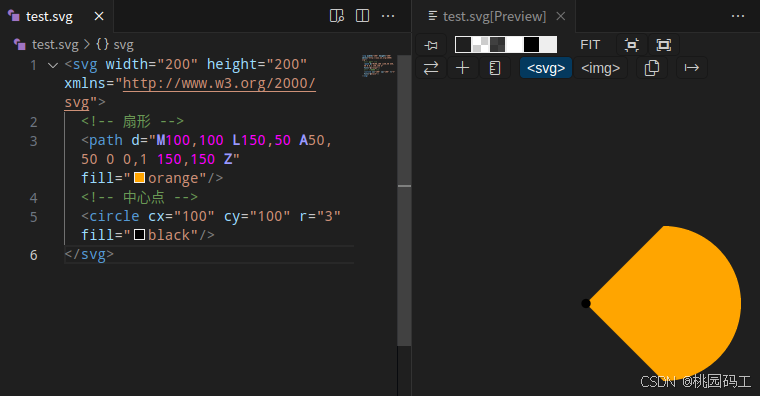Open More Actions menu in editor pane
Screen dimensions: 760x396
[x=388, y=16]
